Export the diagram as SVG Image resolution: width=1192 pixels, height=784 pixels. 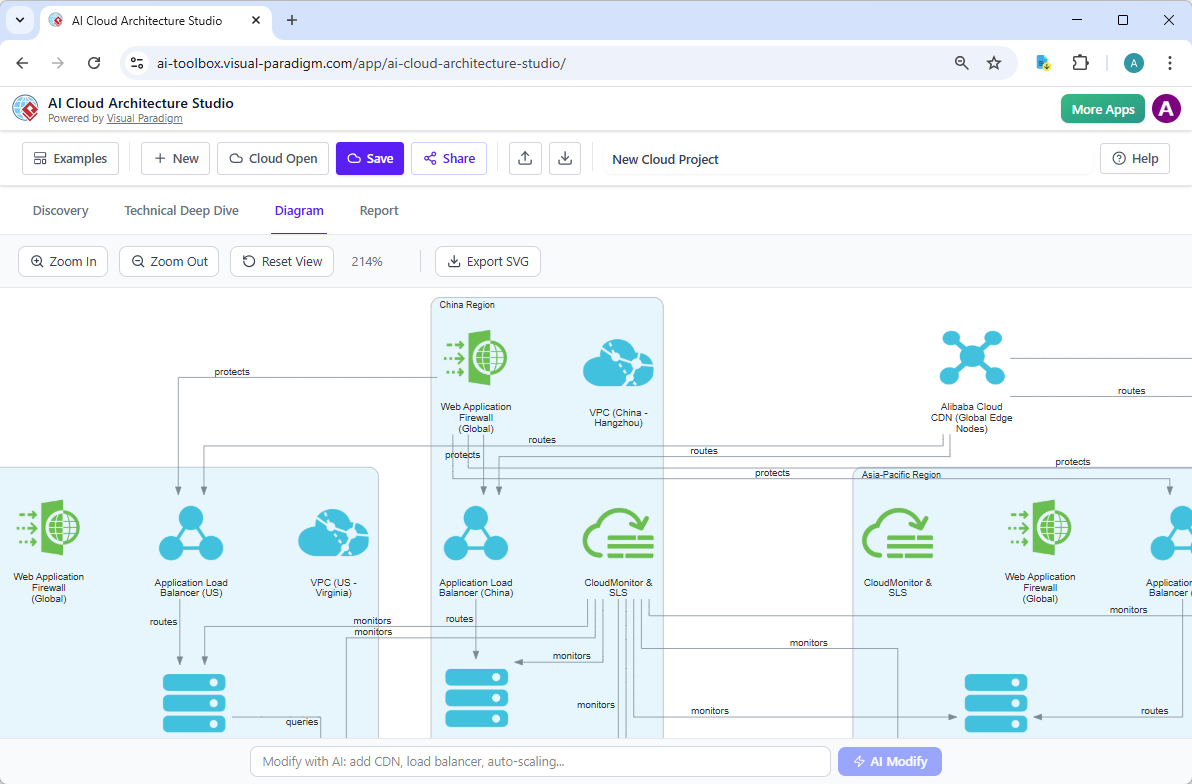coord(488,261)
